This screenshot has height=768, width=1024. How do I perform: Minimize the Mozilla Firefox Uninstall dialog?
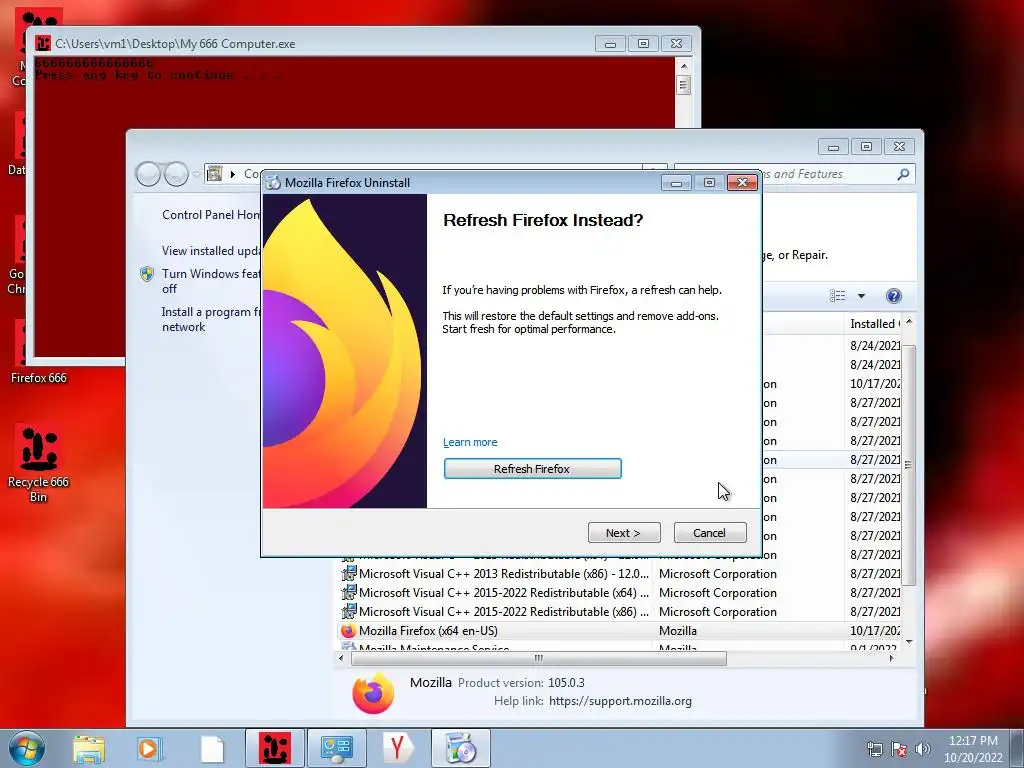click(677, 183)
